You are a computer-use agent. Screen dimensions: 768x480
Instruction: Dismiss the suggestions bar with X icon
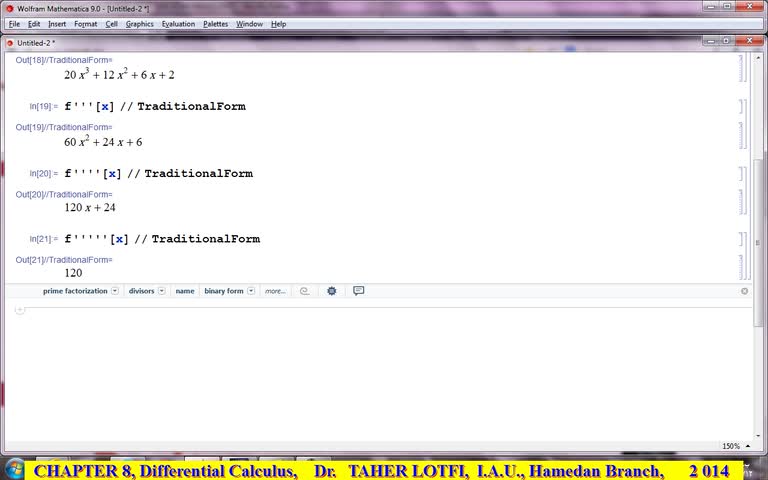(x=744, y=291)
